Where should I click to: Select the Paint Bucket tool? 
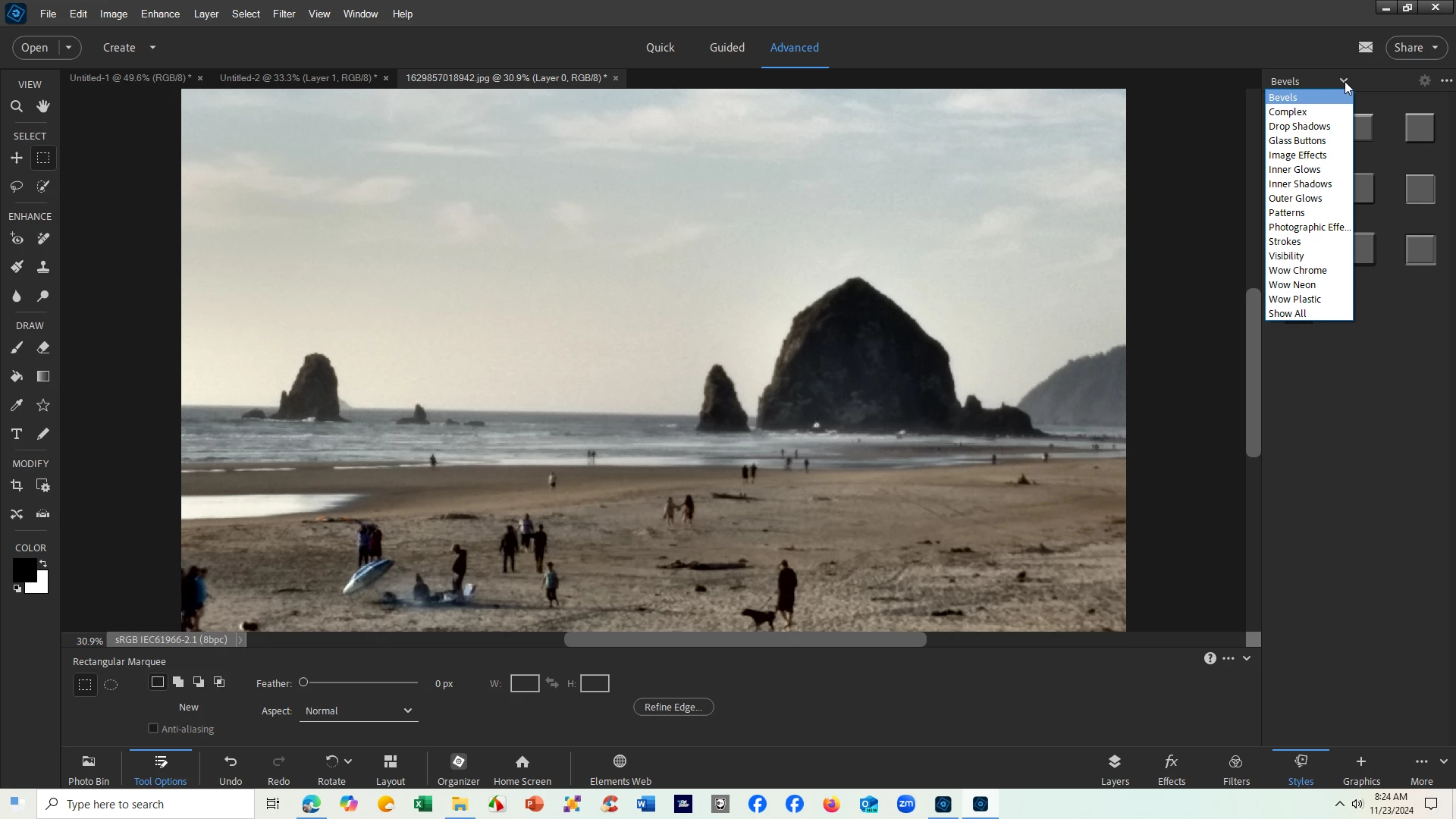[x=16, y=377]
